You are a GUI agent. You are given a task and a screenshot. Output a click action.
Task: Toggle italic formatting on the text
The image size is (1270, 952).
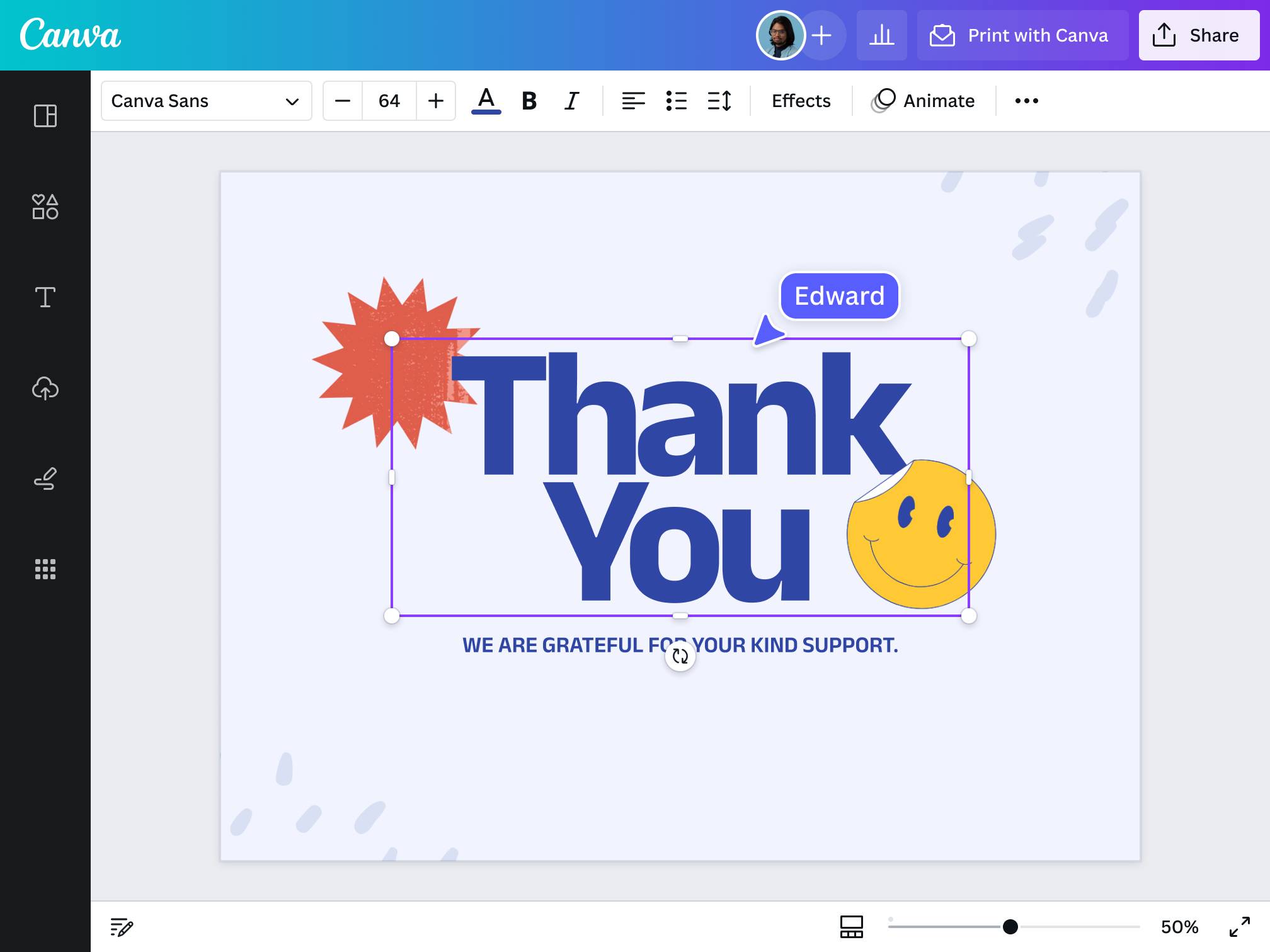[571, 101]
